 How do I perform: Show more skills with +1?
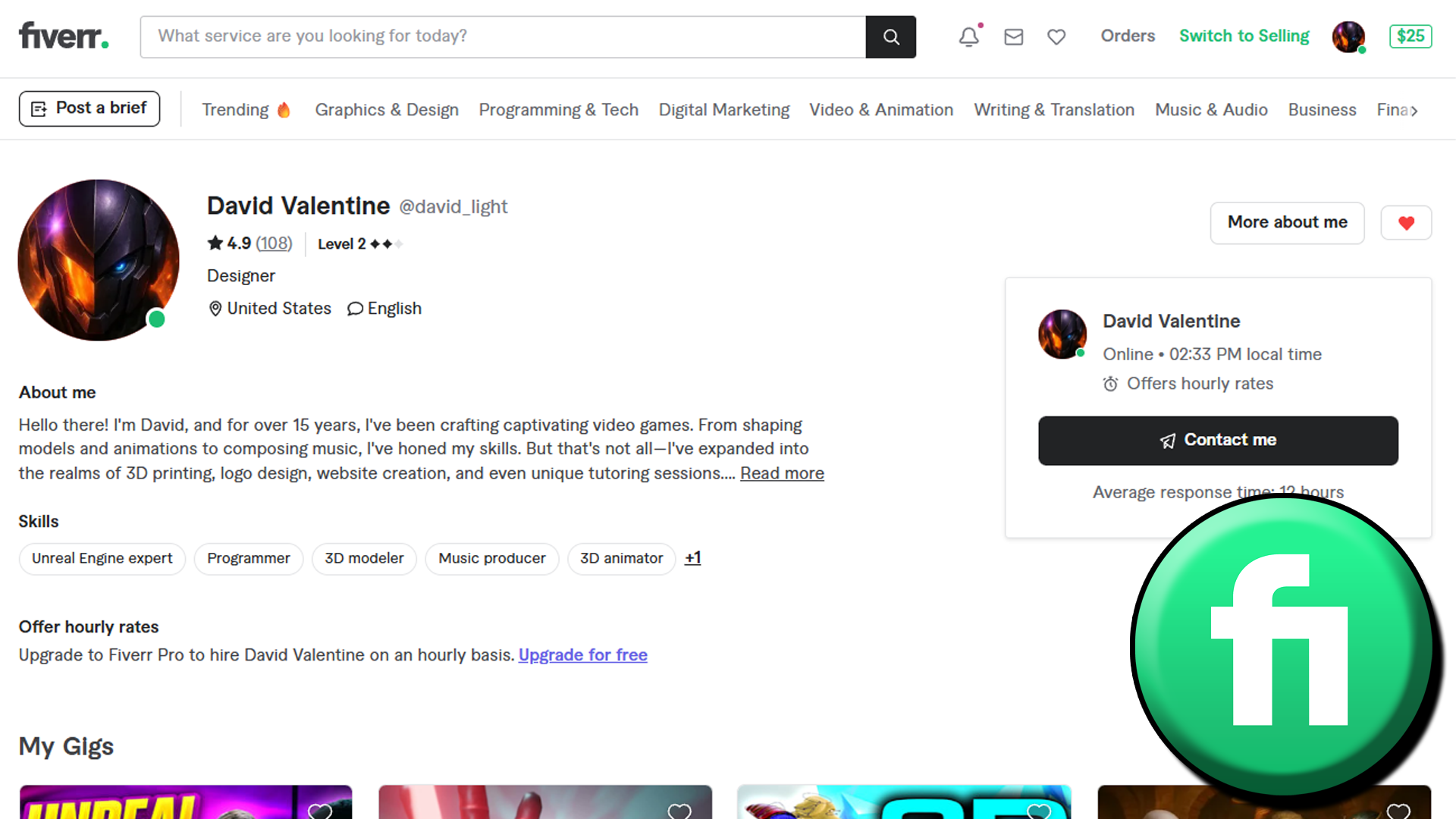tap(692, 558)
